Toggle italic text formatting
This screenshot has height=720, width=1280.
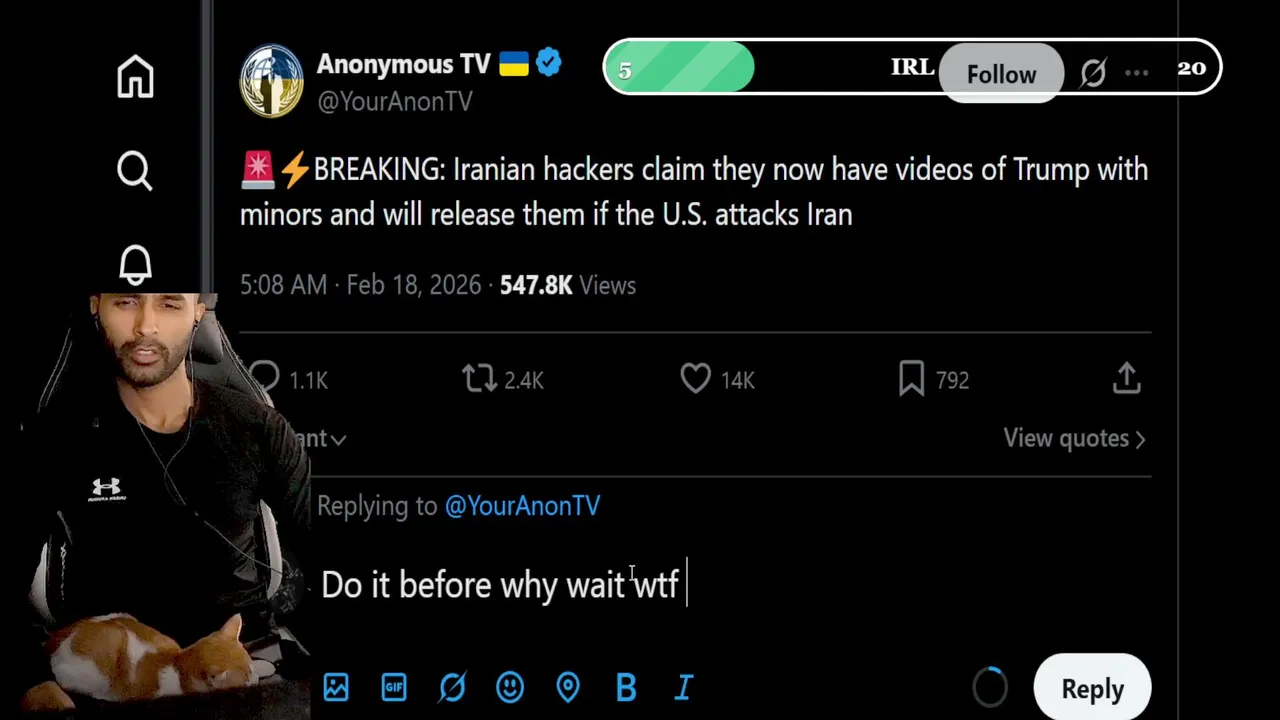[684, 688]
